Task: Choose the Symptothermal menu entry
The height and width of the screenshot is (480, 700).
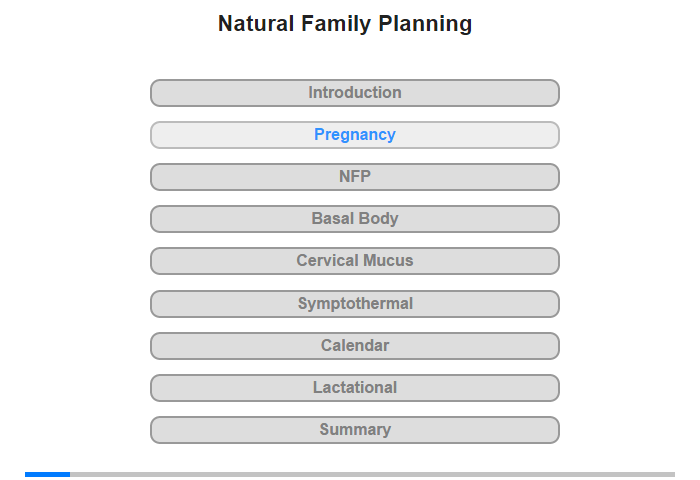Action: coord(354,304)
